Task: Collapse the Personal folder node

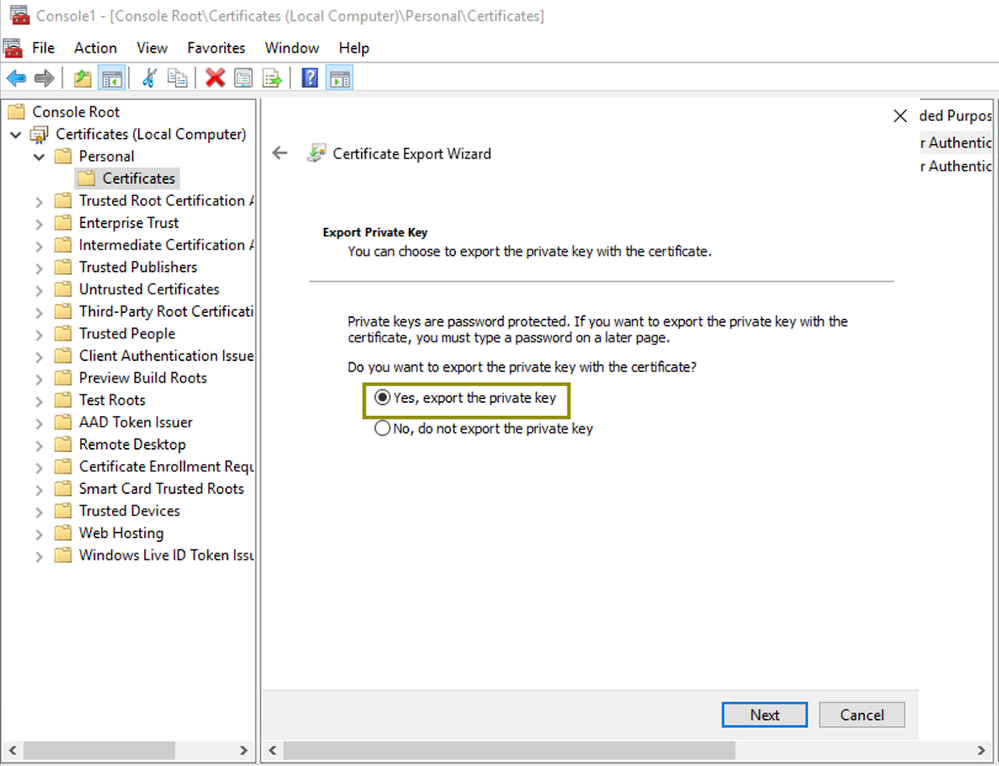Action: point(39,157)
